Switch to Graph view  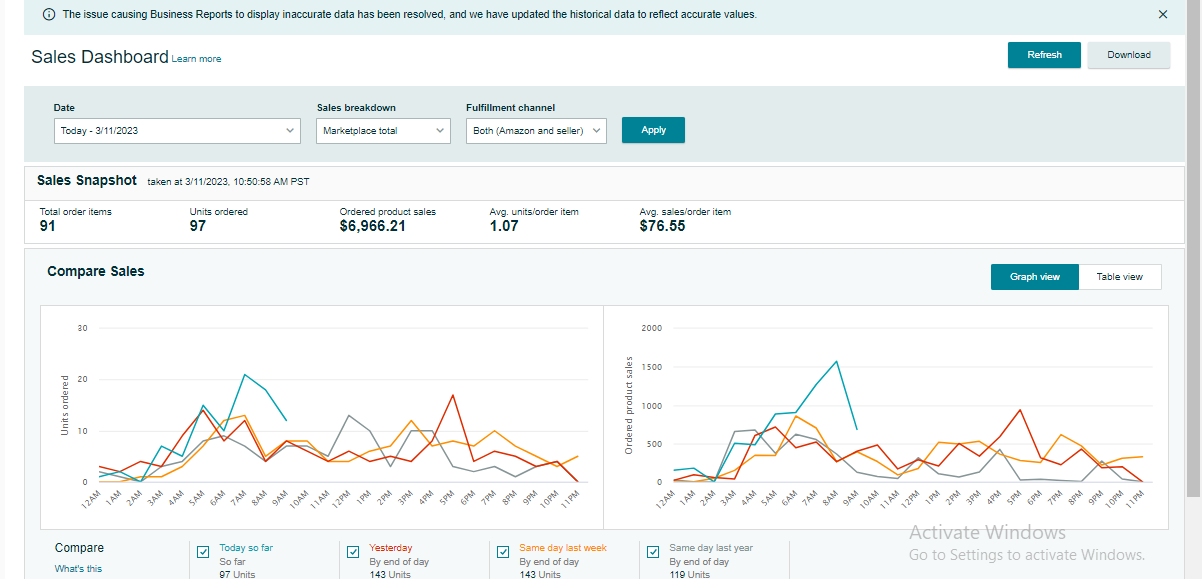[x=1034, y=277]
